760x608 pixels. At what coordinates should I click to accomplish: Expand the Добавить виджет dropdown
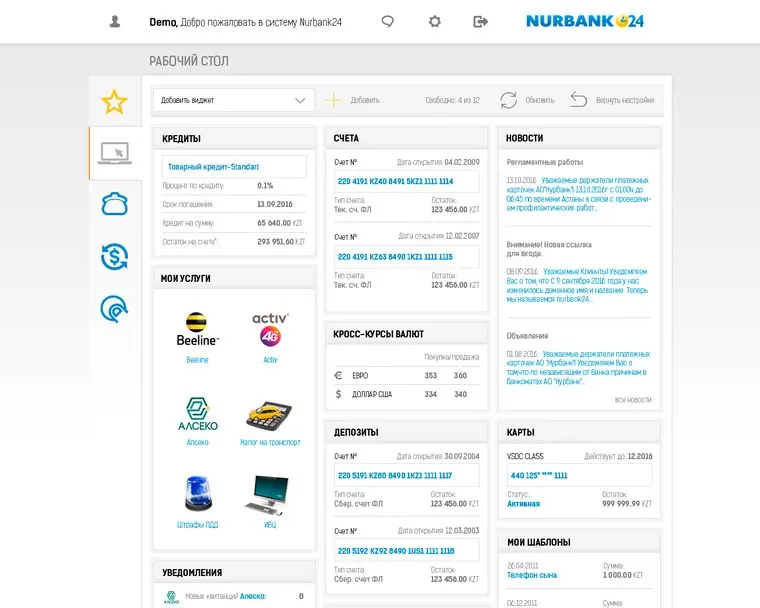(234, 100)
